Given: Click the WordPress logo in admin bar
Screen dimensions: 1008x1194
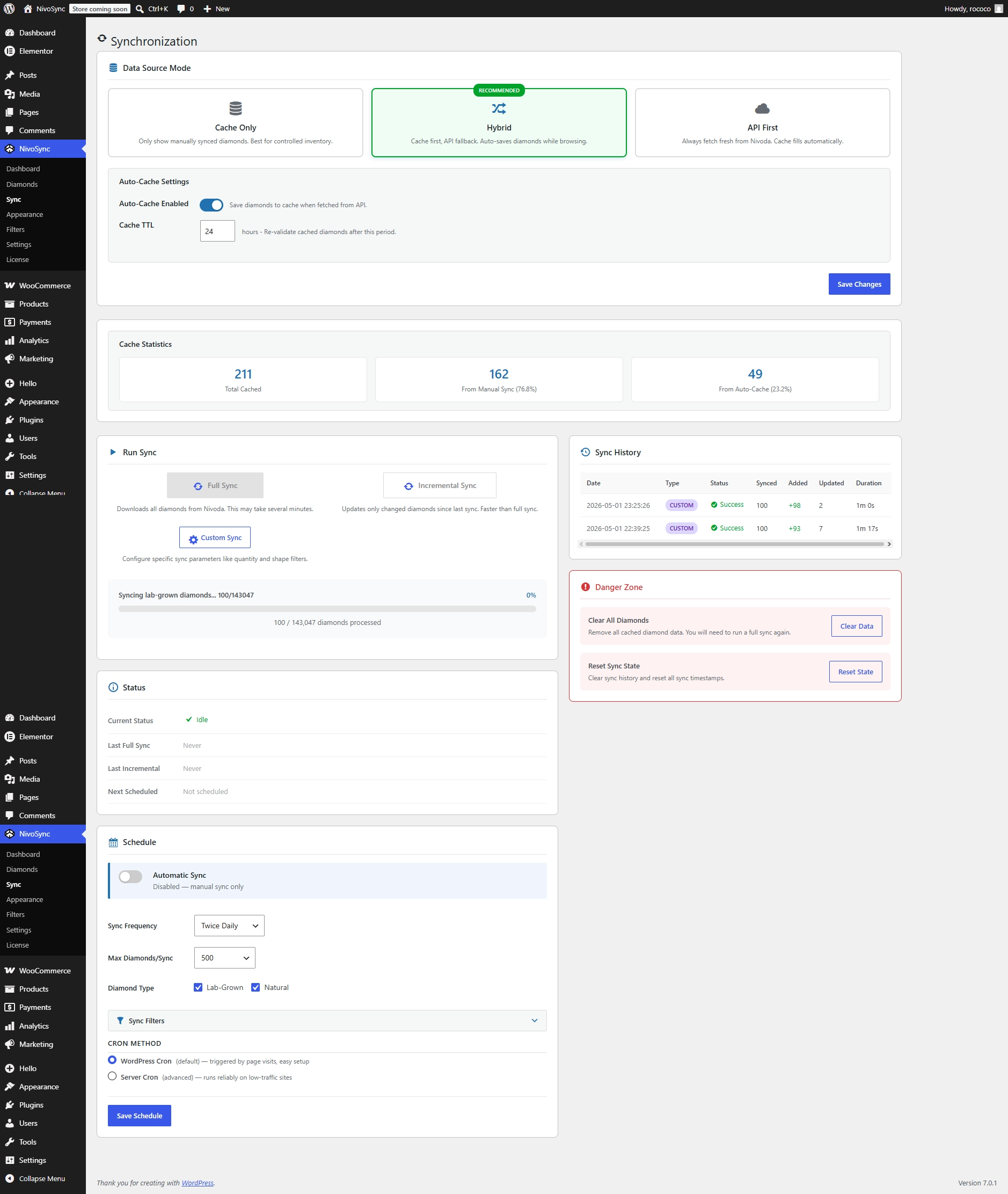Looking at the screenshot, I should click(9, 9).
